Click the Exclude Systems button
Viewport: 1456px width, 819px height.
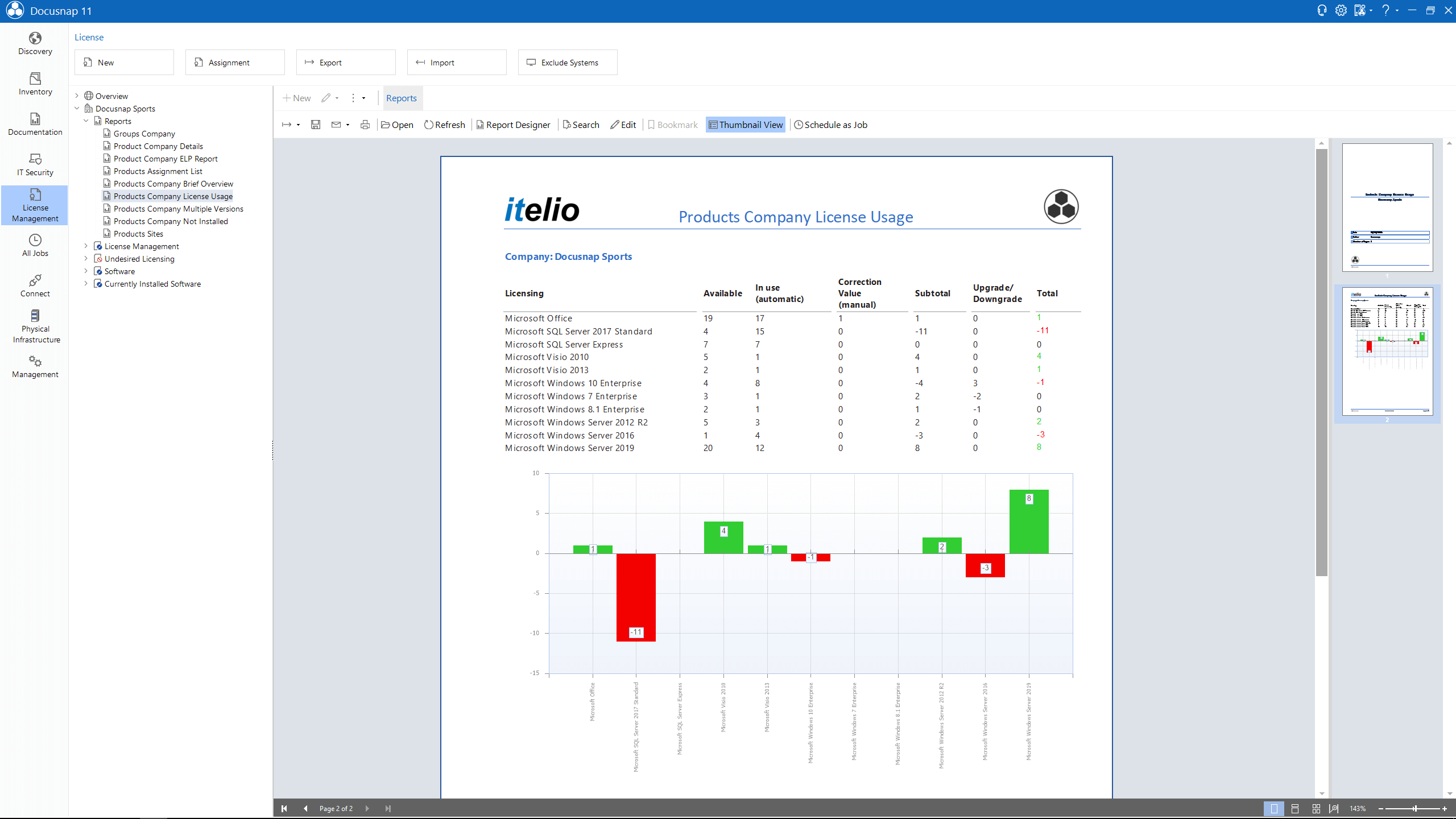click(x=568, y=62)
